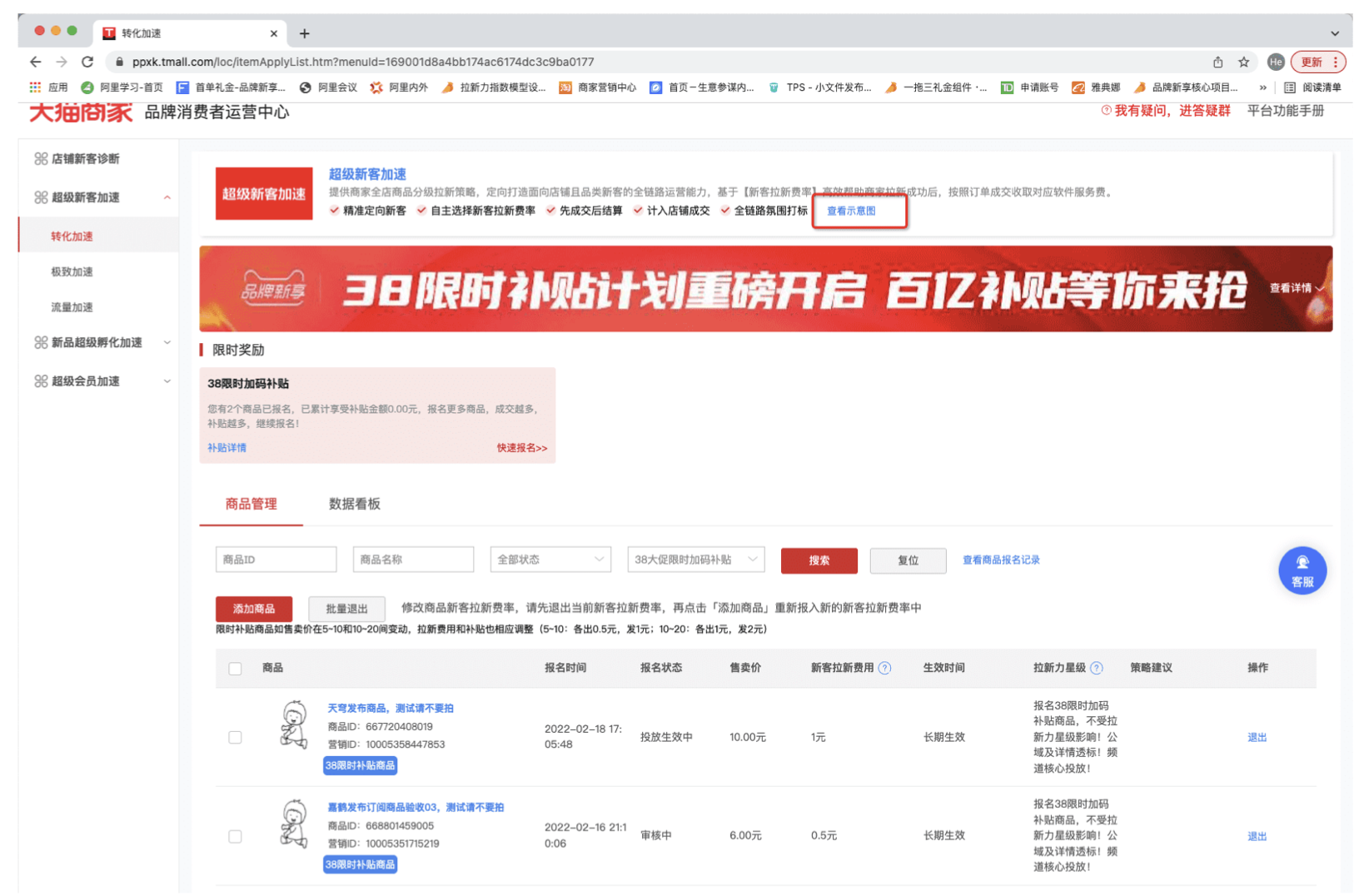Open the 38大促限时加码补贴 dropdown
Viewport: 1354px width, 896px height.
click(x=696, y=560)
